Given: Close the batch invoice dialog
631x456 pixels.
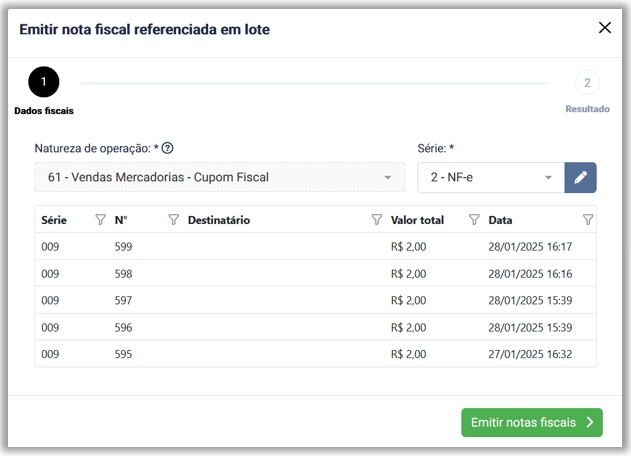Looking at the screenshot, I should pyautogui.click(x=604, y=28).
